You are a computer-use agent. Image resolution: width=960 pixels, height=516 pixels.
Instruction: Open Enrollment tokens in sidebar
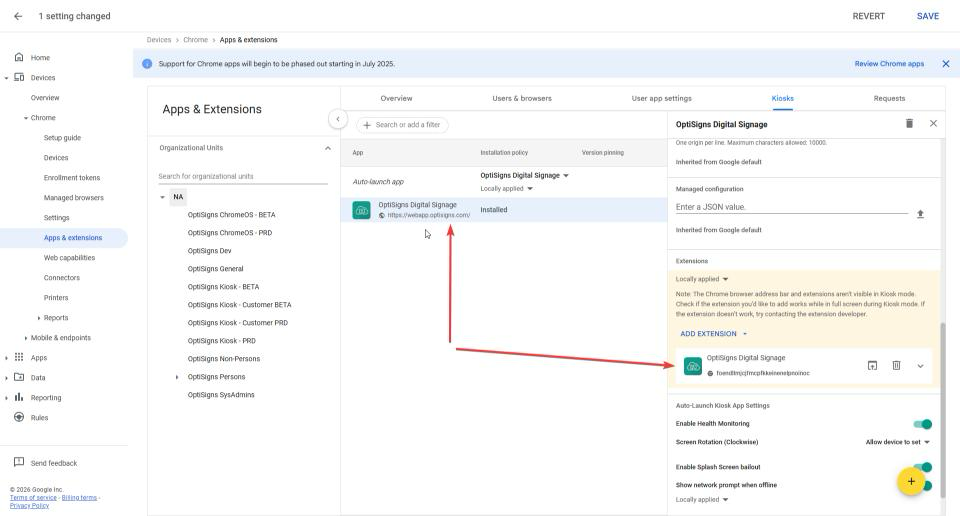coord(72,178)
